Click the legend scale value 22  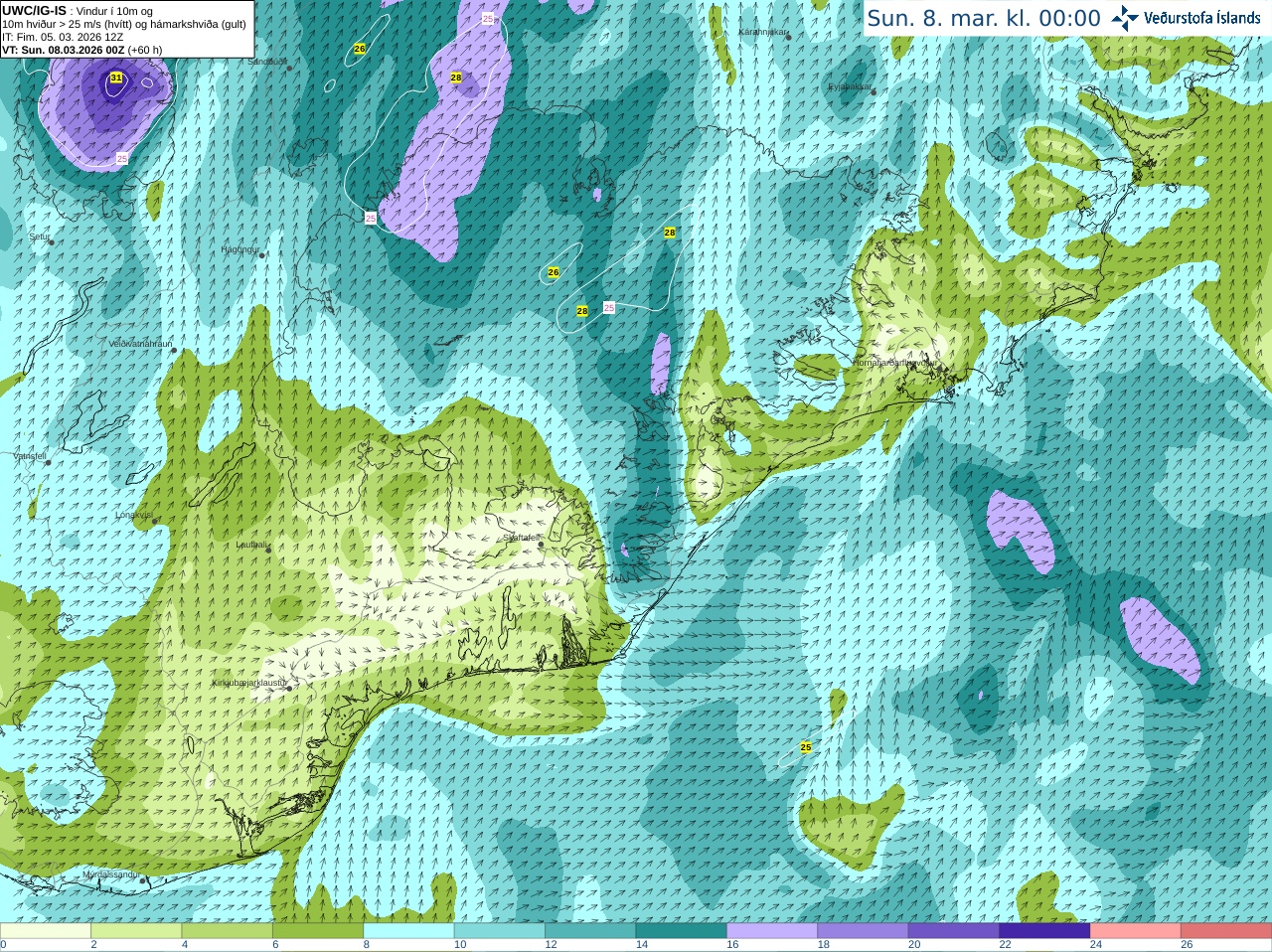point(1006,945)
